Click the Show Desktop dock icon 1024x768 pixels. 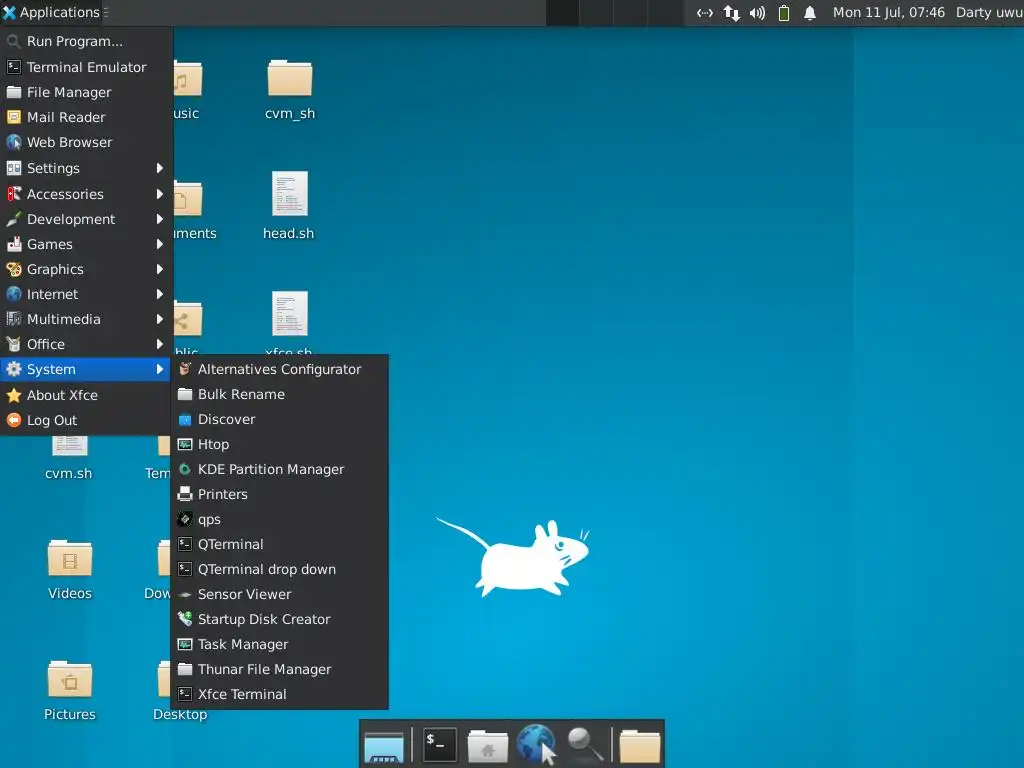[x=384, y=746]
